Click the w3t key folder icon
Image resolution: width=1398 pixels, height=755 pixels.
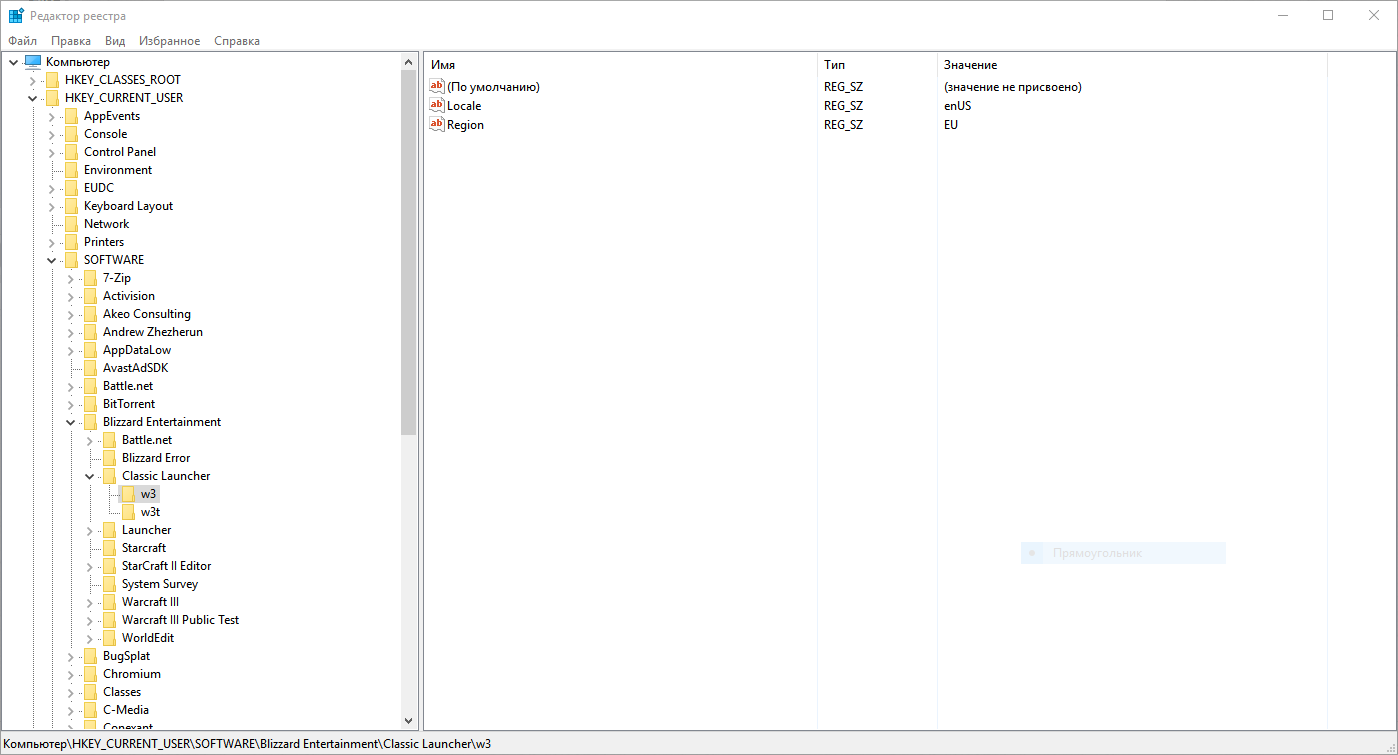128,512
